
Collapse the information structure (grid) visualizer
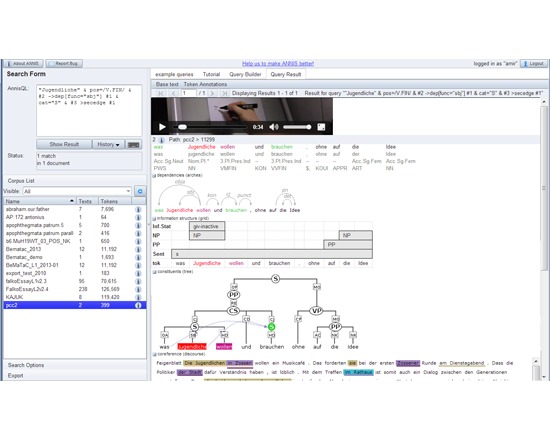click(x=154, y=219)
